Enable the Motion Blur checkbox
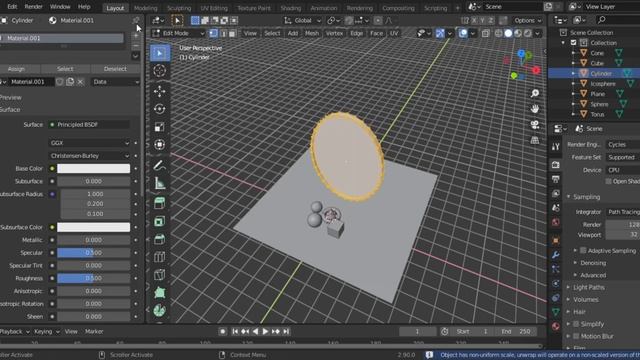Screen dimensions: 640x360 click(576, 336)
